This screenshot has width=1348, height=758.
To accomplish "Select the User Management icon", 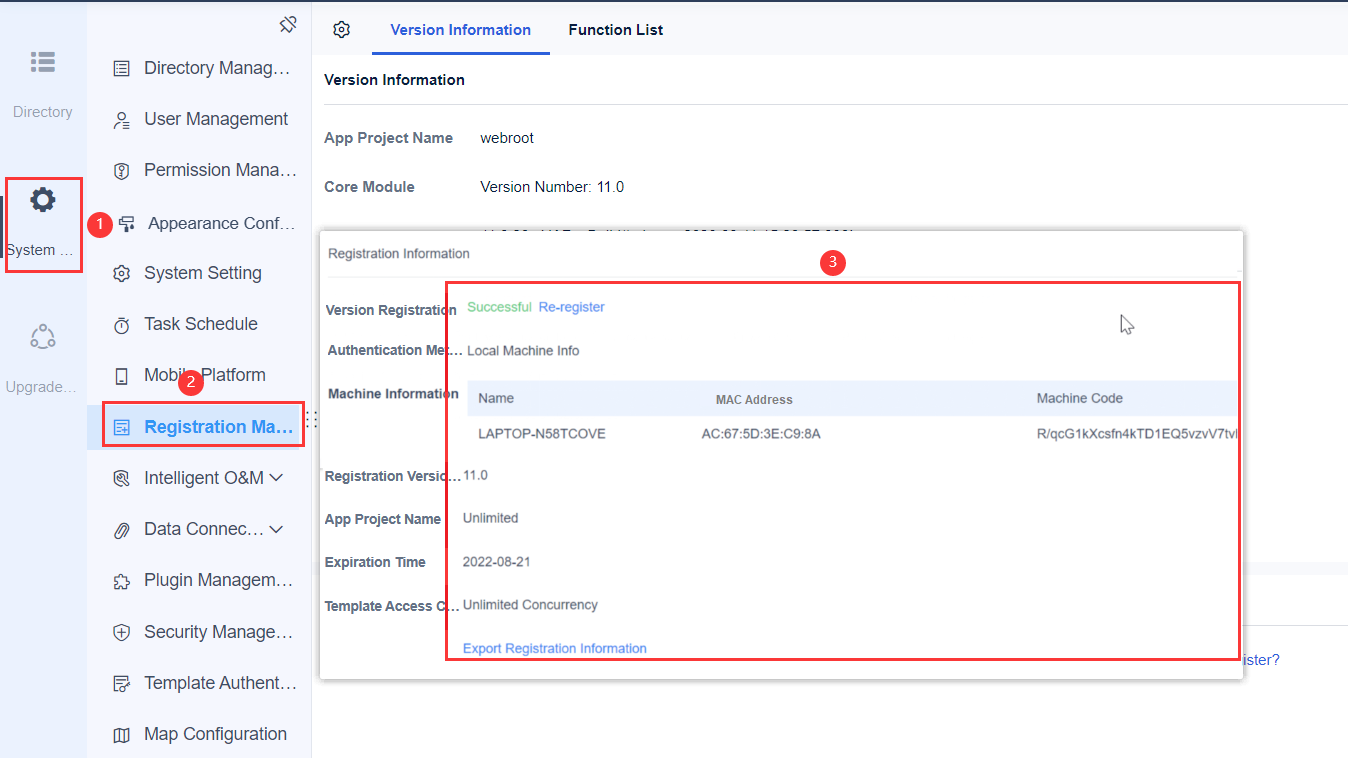I will [x=122, y=118].
